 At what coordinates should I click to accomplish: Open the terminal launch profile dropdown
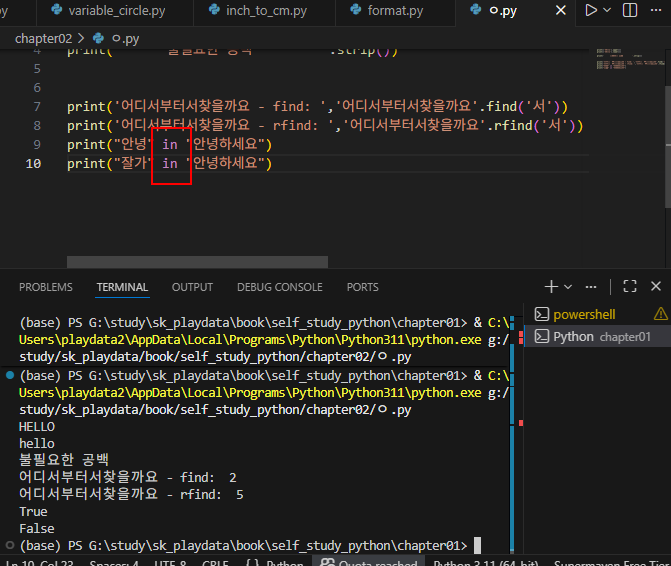[568, 287]
